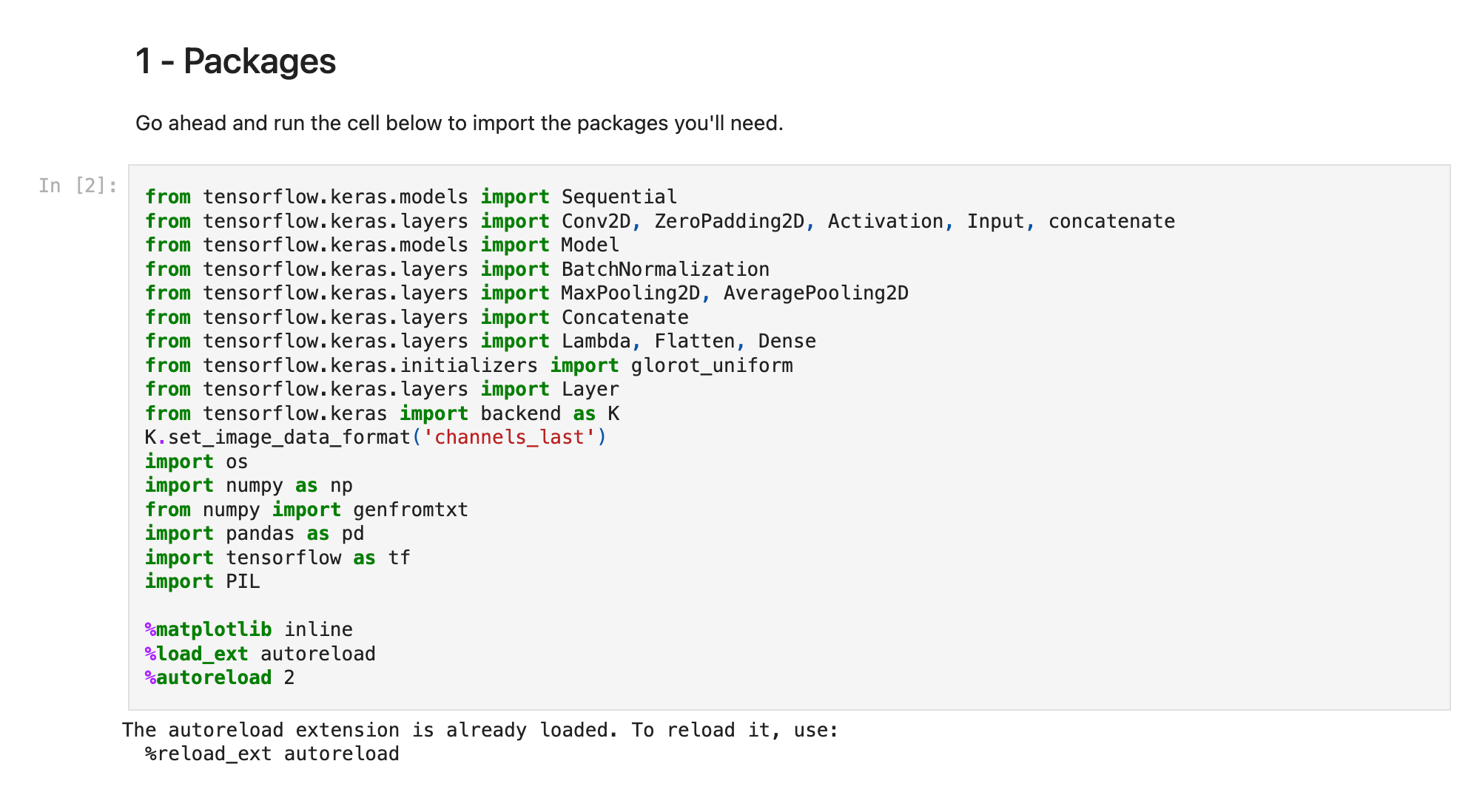Place cursor at glorot_uniform import
This screenshot has height=812, width=1471.
click(712, 365)
